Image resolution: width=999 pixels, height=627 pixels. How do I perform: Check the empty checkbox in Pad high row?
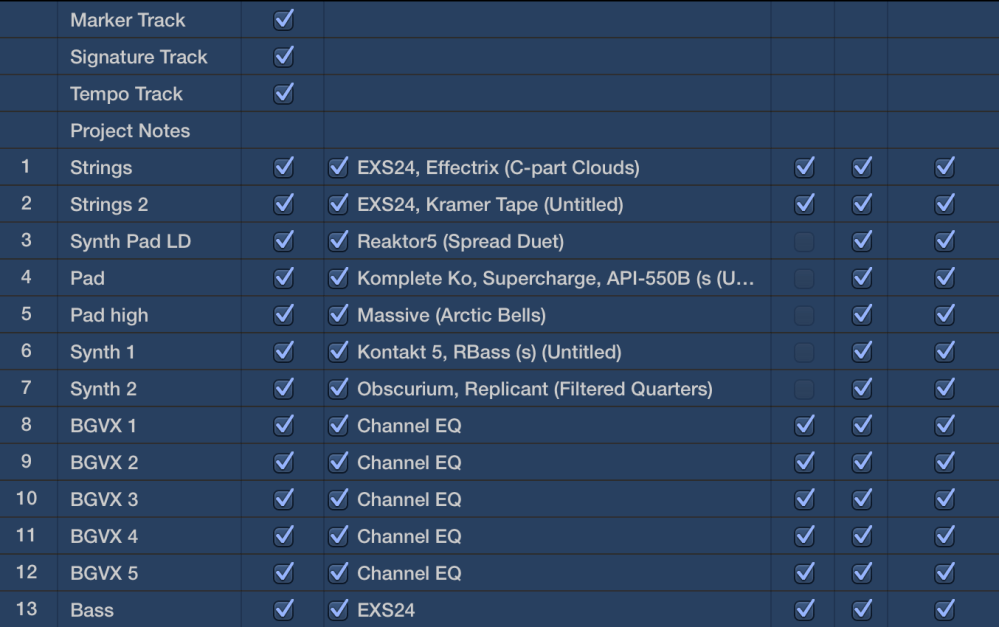pos(804,315)
